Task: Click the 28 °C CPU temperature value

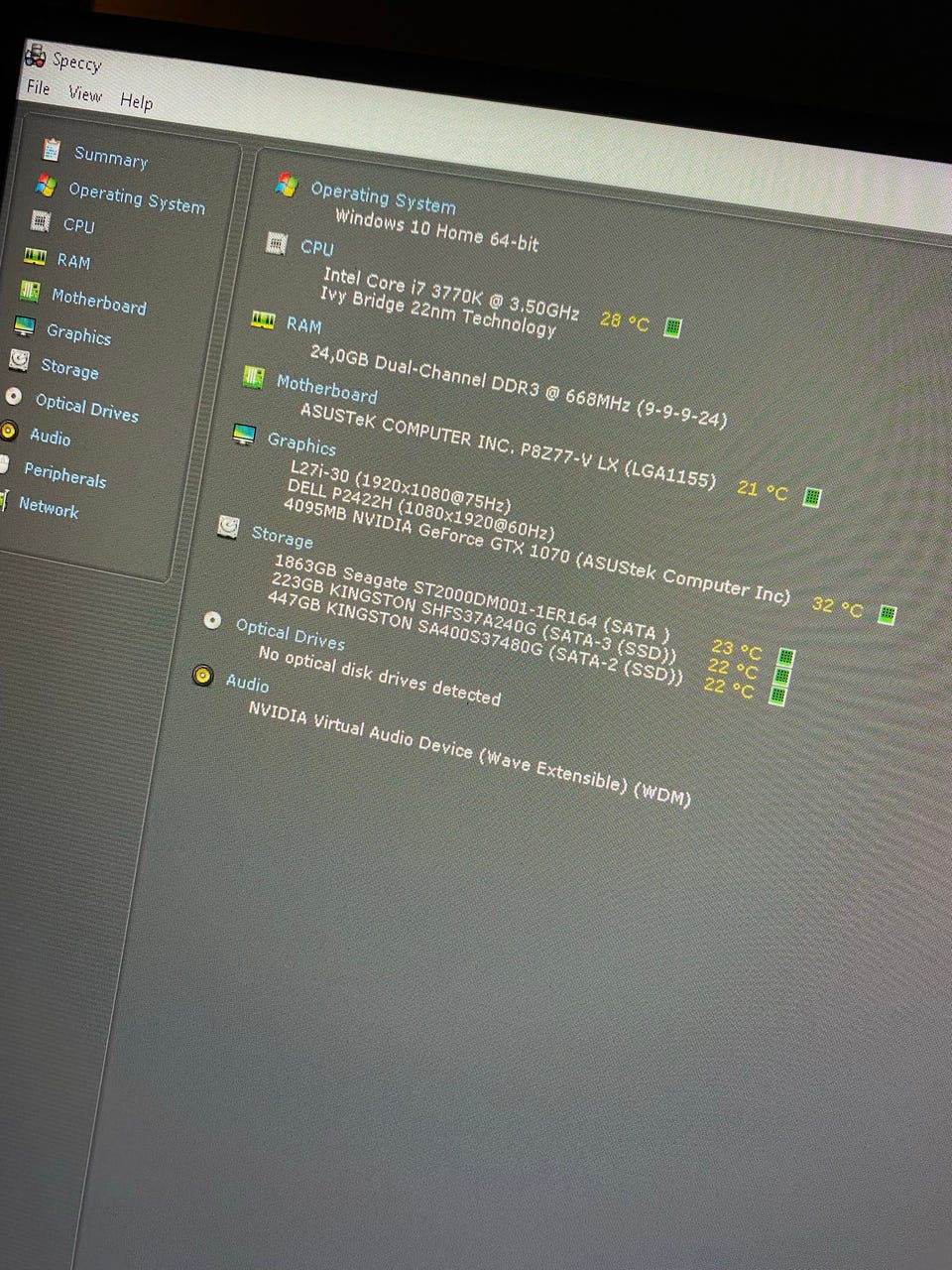Action: pyautogui.click(x=625, y=321)
